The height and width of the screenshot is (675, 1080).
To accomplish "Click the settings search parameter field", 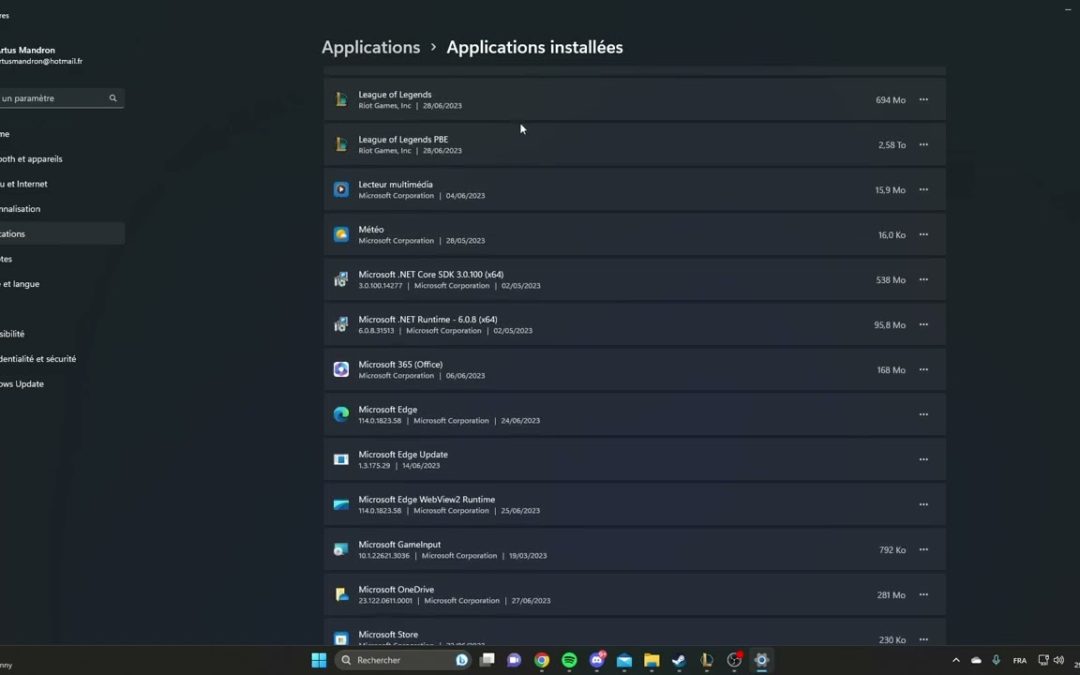I will point(61,98).
